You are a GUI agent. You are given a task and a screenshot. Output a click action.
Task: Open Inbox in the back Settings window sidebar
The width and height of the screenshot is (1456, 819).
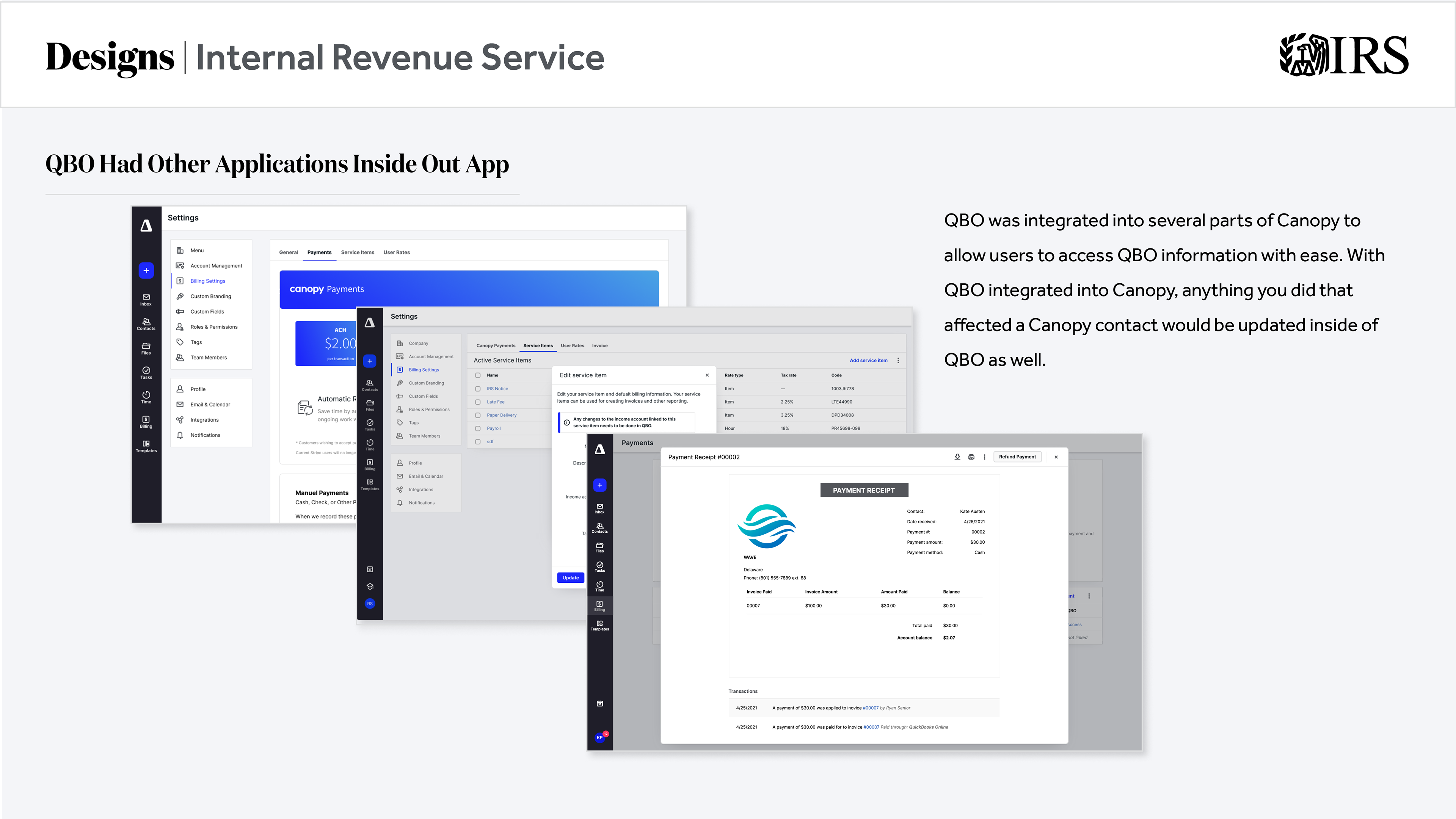coord(146,300)
